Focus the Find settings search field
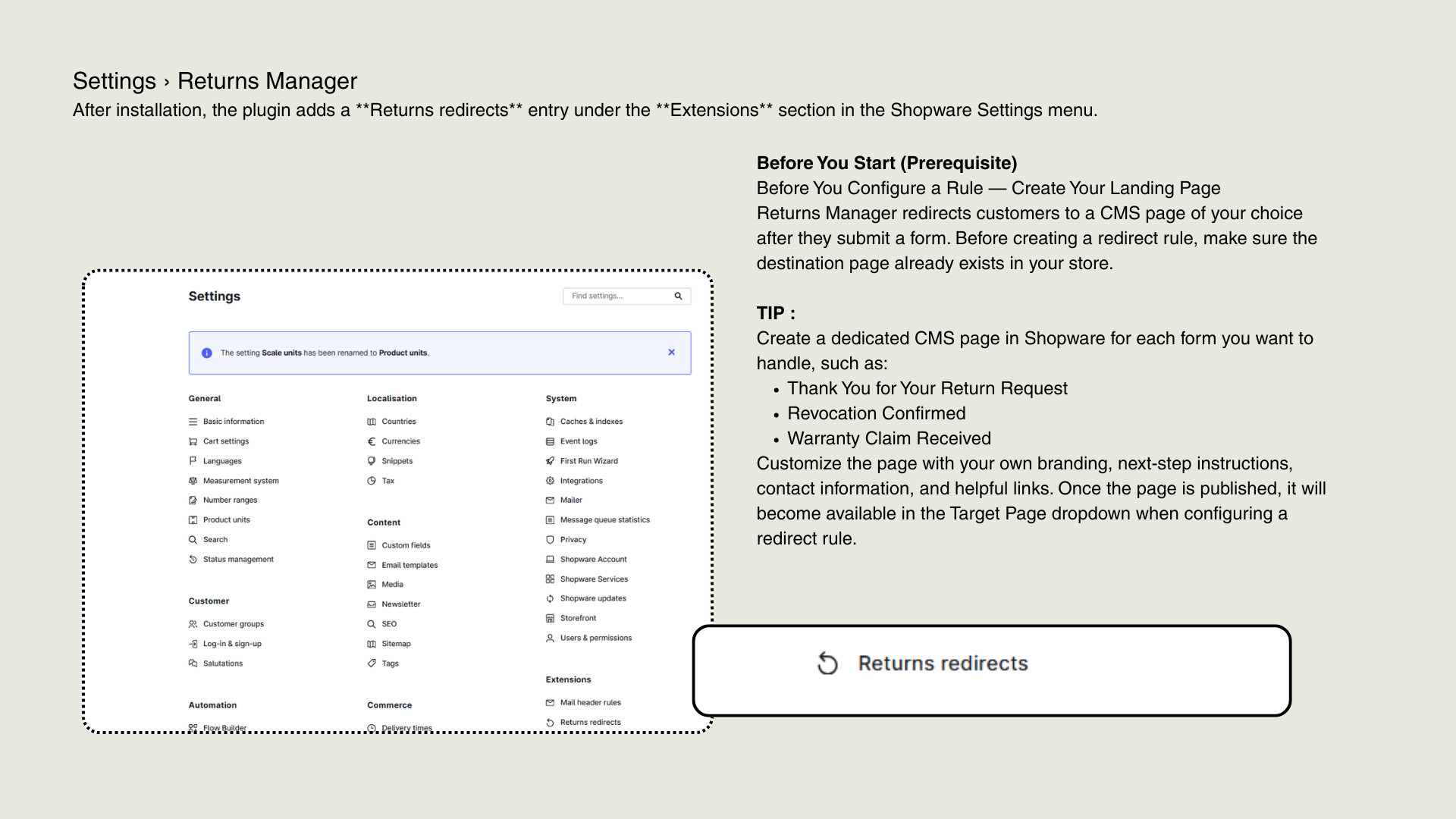This screenshot has width=1456, height=819. [626, 297]
